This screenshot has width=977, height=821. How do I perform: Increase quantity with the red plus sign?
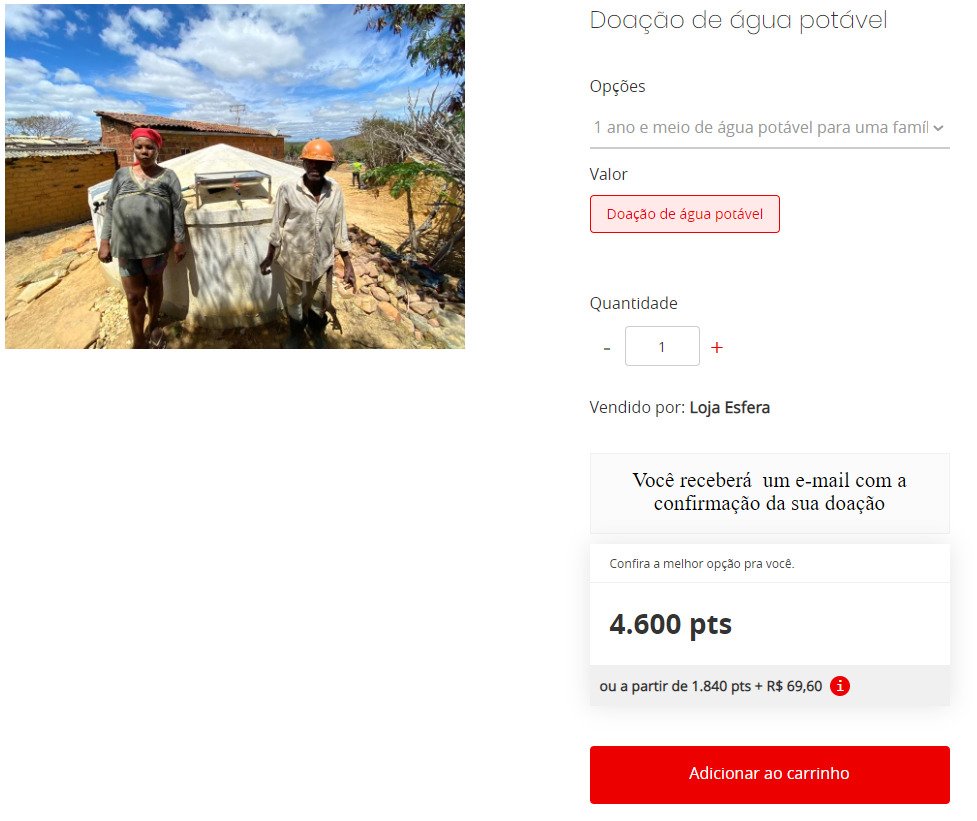(x=717, y=348)
